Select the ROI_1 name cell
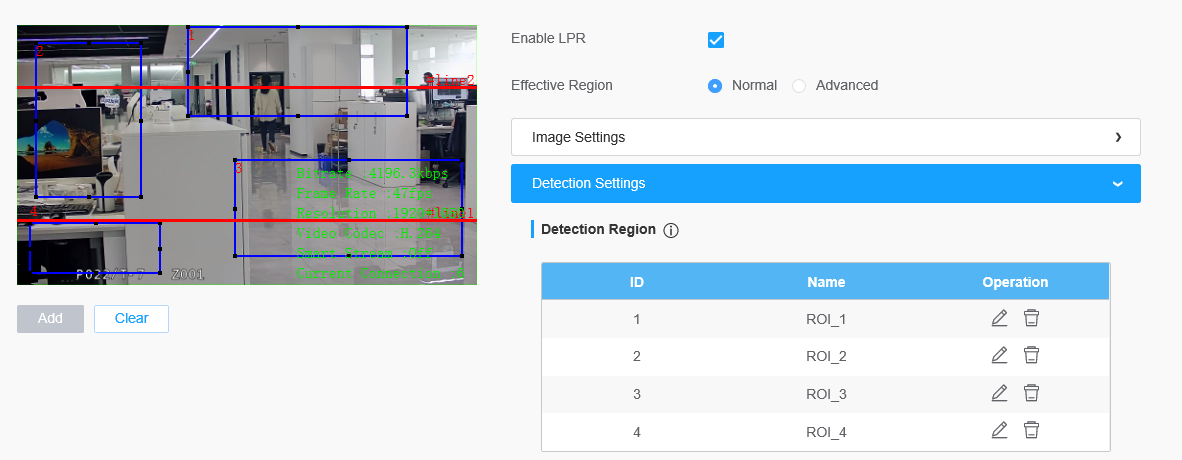Image resolution: width=1182 pixels, height=460 pixels. tap(826, 319)
